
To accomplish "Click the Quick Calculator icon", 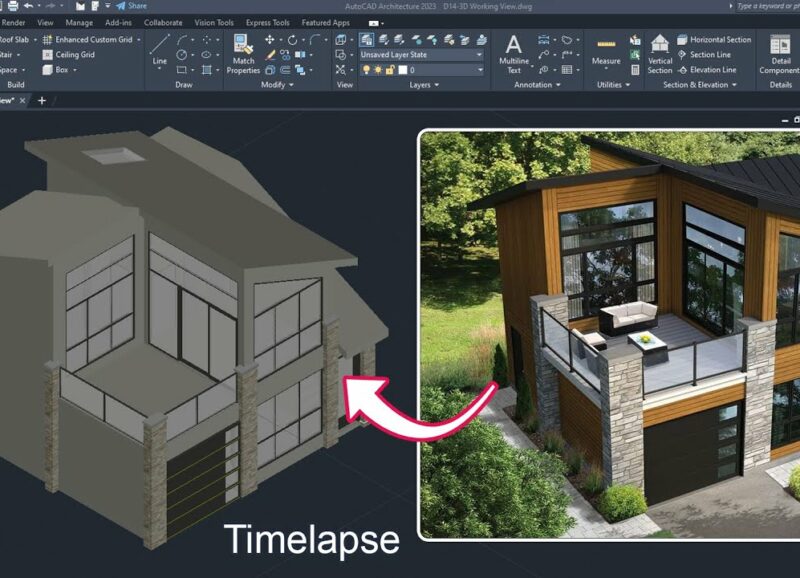I will tap(635, 70).
